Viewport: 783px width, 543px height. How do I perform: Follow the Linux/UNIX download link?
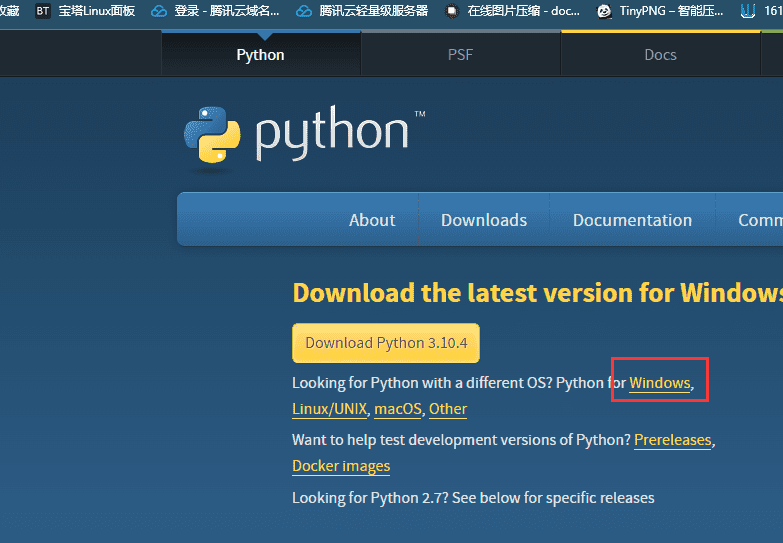[330, 409]
